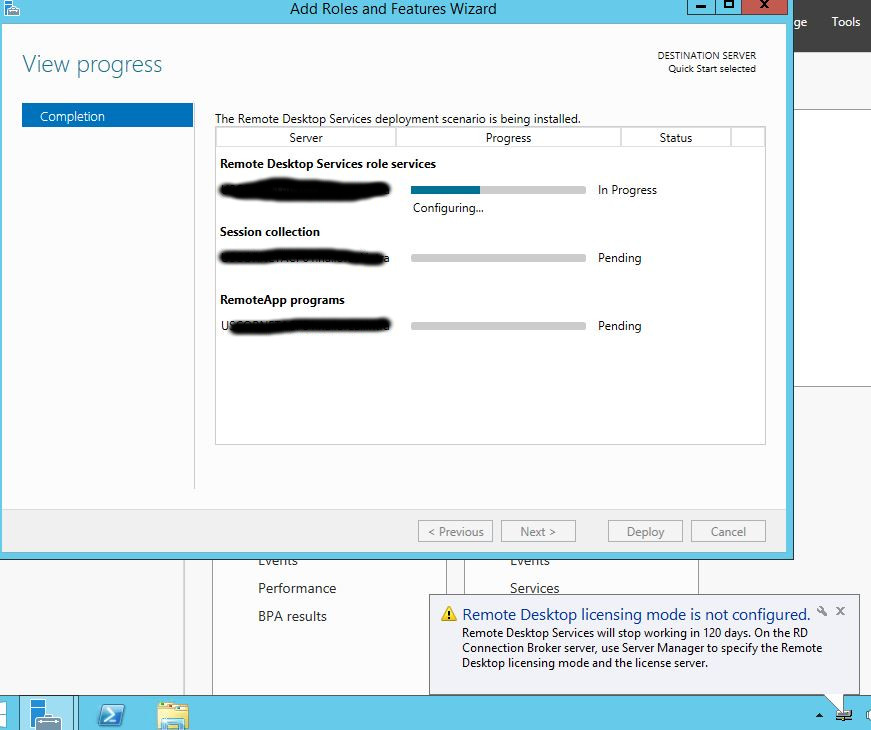The width and height of the screenshot is (871, 730).
Task: Open Services in Server Manager tile
Action: (534, 588)
